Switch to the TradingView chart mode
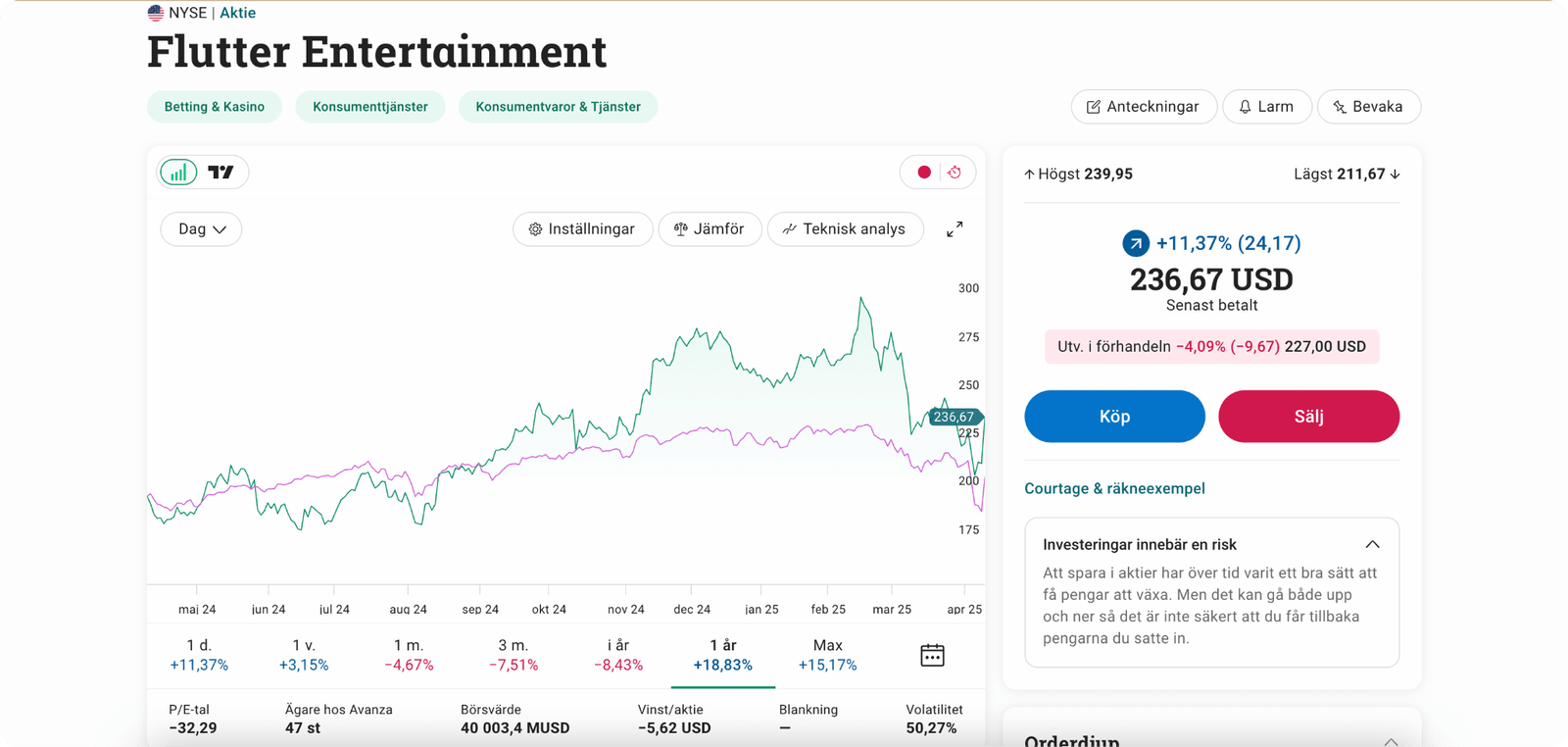This screenshot has height=747, width=1568. 221,173
